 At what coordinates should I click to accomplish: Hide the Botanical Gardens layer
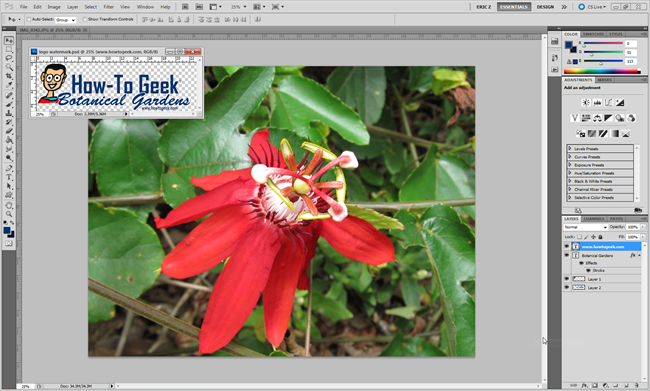[x=567, y=255]
